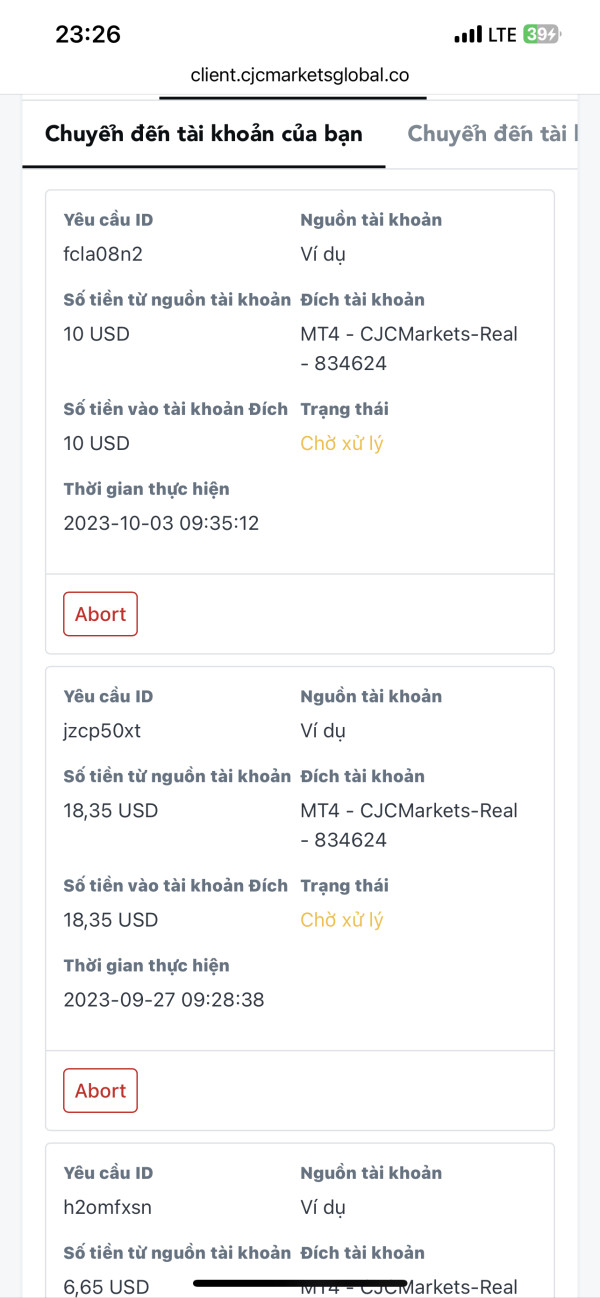Tap timestamp 2023-09-27 09:28:38
Image resolution: width=600 pixels, height=1298 pixels.
pyautogui.click(x=163, y=999)
